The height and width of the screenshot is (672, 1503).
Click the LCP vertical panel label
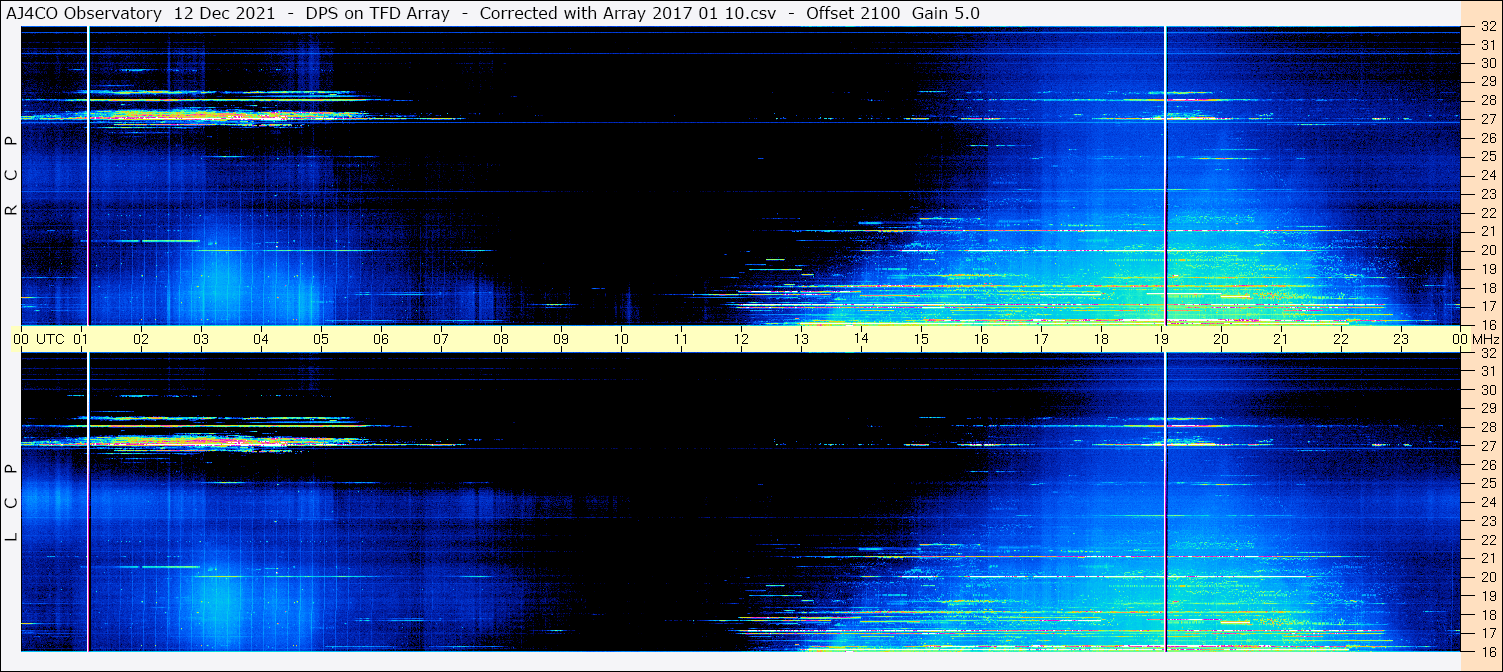12,502
